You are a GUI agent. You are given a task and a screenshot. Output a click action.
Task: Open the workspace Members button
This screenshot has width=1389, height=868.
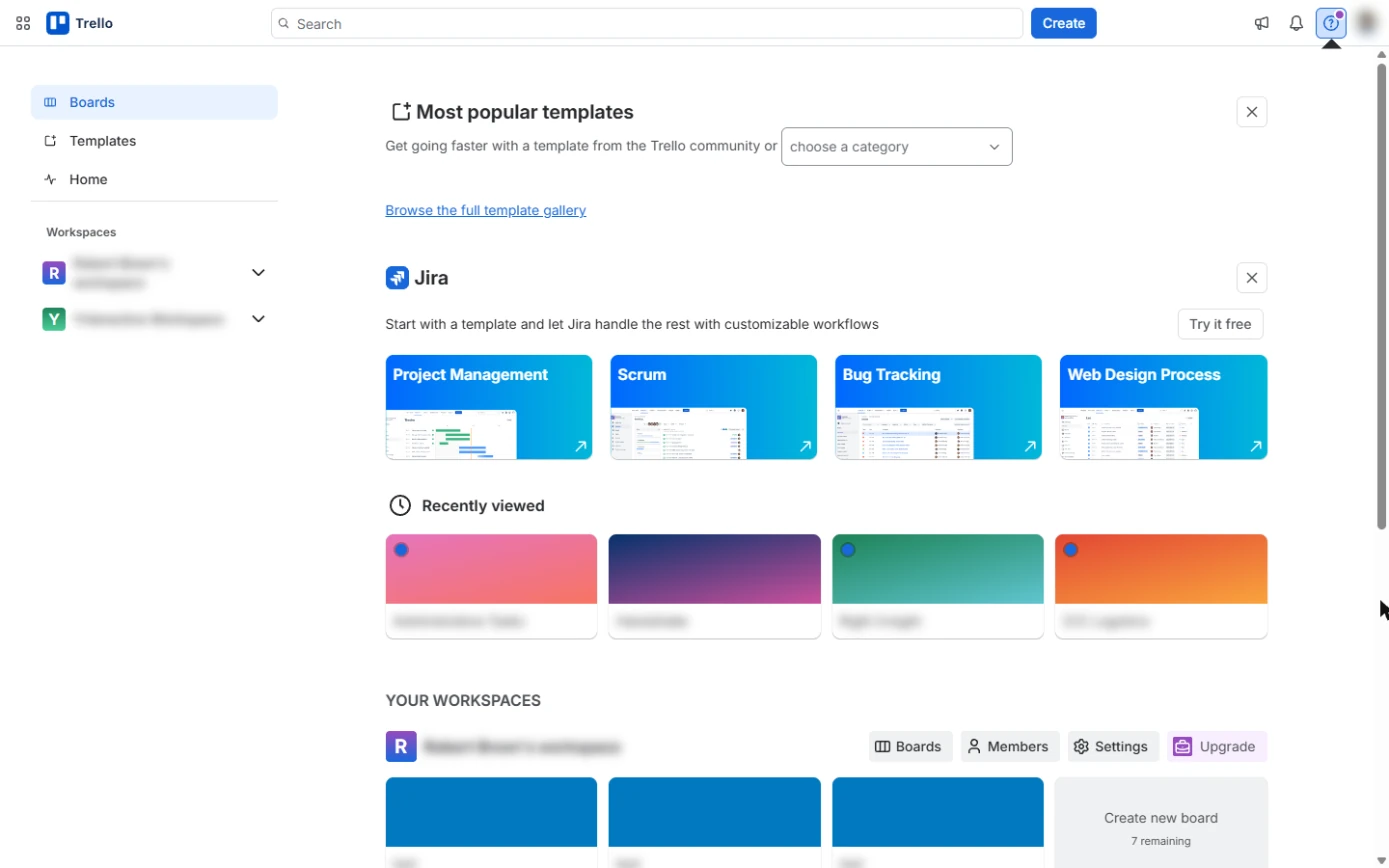[1010, 746]
